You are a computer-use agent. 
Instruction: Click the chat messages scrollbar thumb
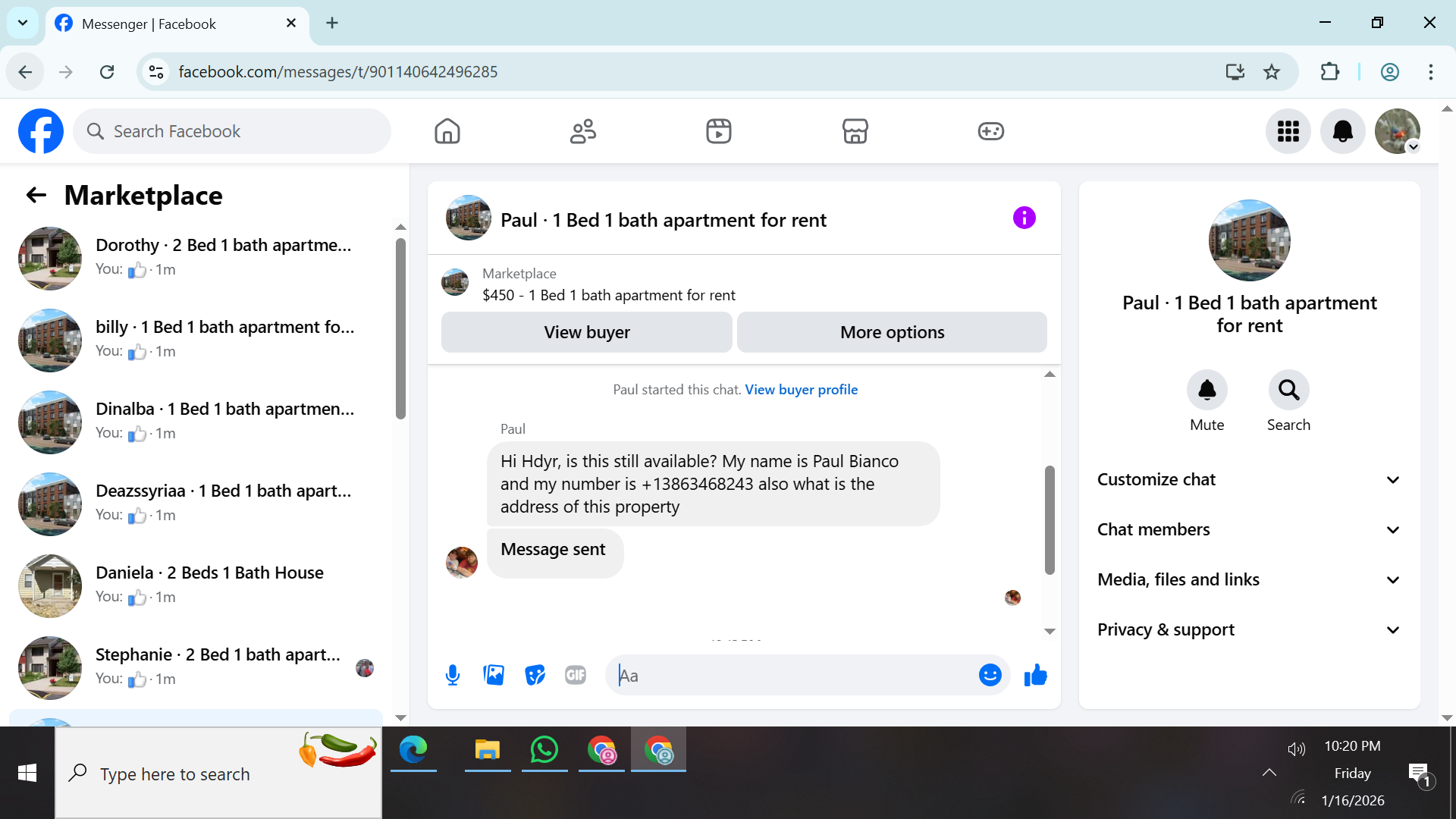1050,519
